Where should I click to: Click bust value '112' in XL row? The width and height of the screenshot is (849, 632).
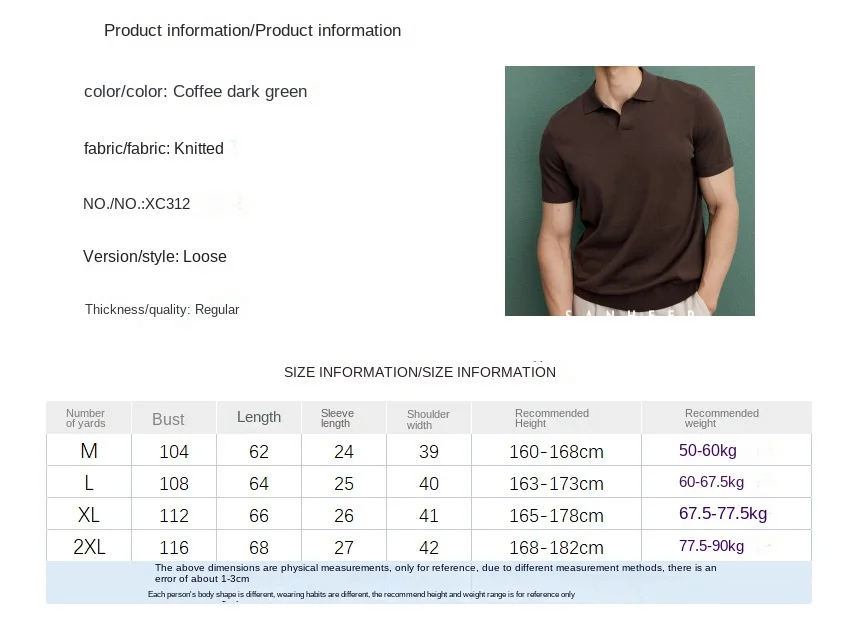click(x=174, y=516)
